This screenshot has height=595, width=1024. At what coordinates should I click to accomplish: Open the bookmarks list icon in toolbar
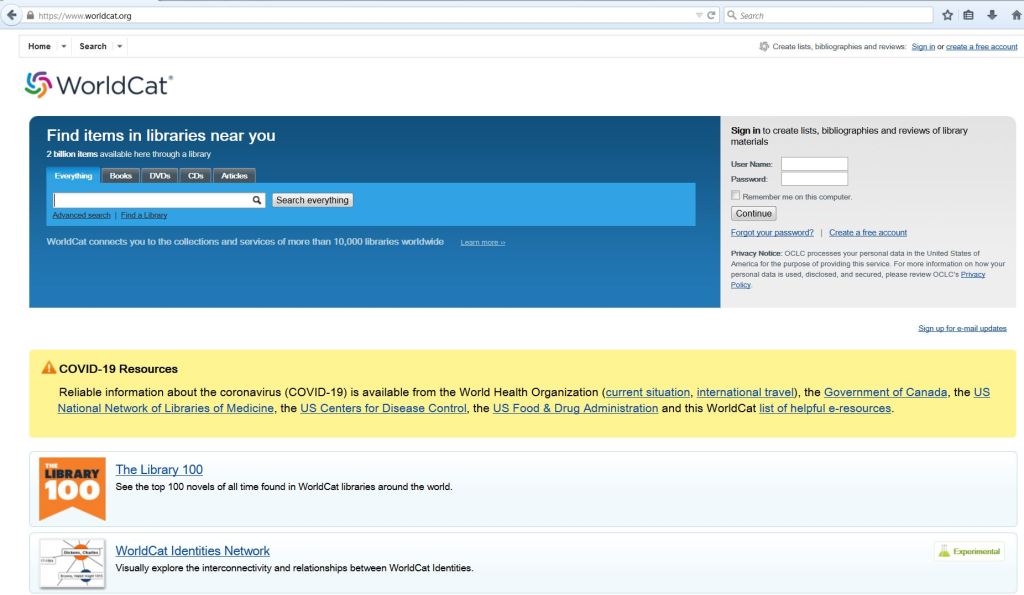click(969, 15)
